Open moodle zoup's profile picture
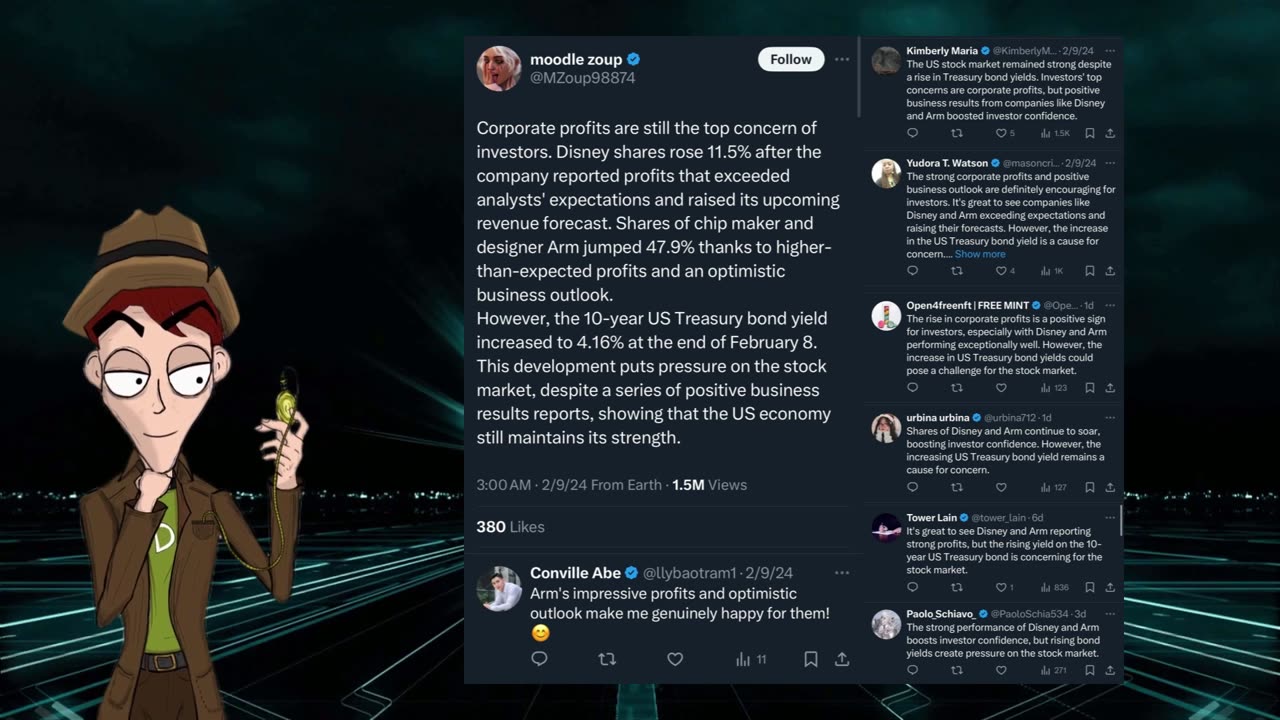 499,68
